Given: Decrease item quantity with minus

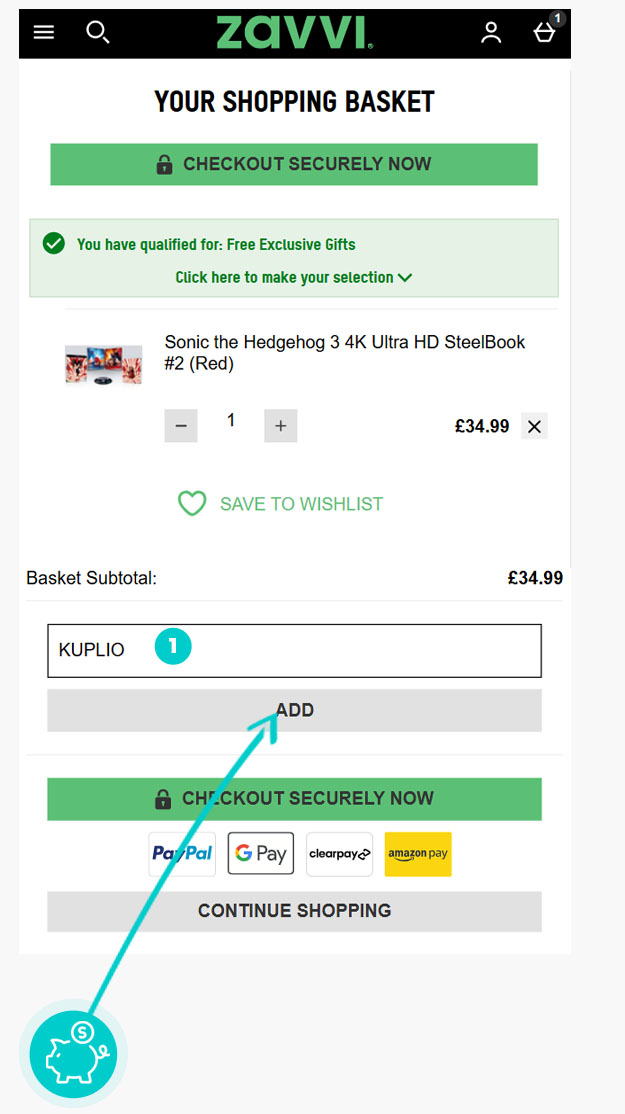Looking at the screenshot, I should coord(181,426).
